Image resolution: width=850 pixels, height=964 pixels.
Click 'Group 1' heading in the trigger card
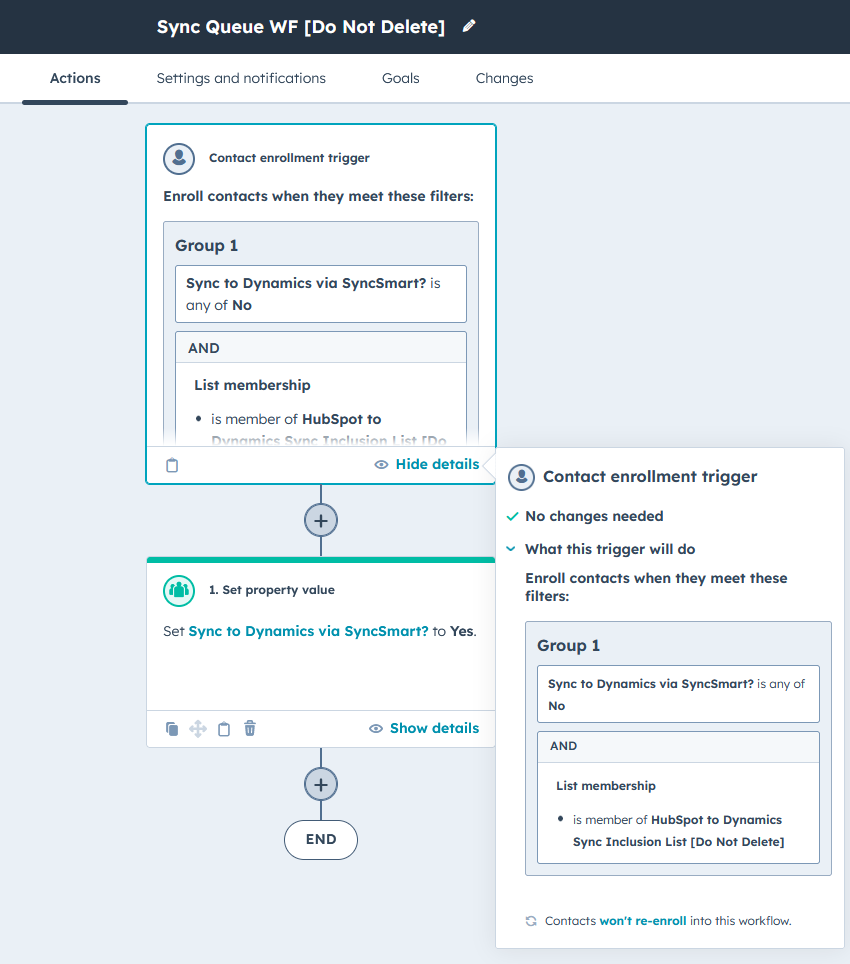[x=207, y=245]
